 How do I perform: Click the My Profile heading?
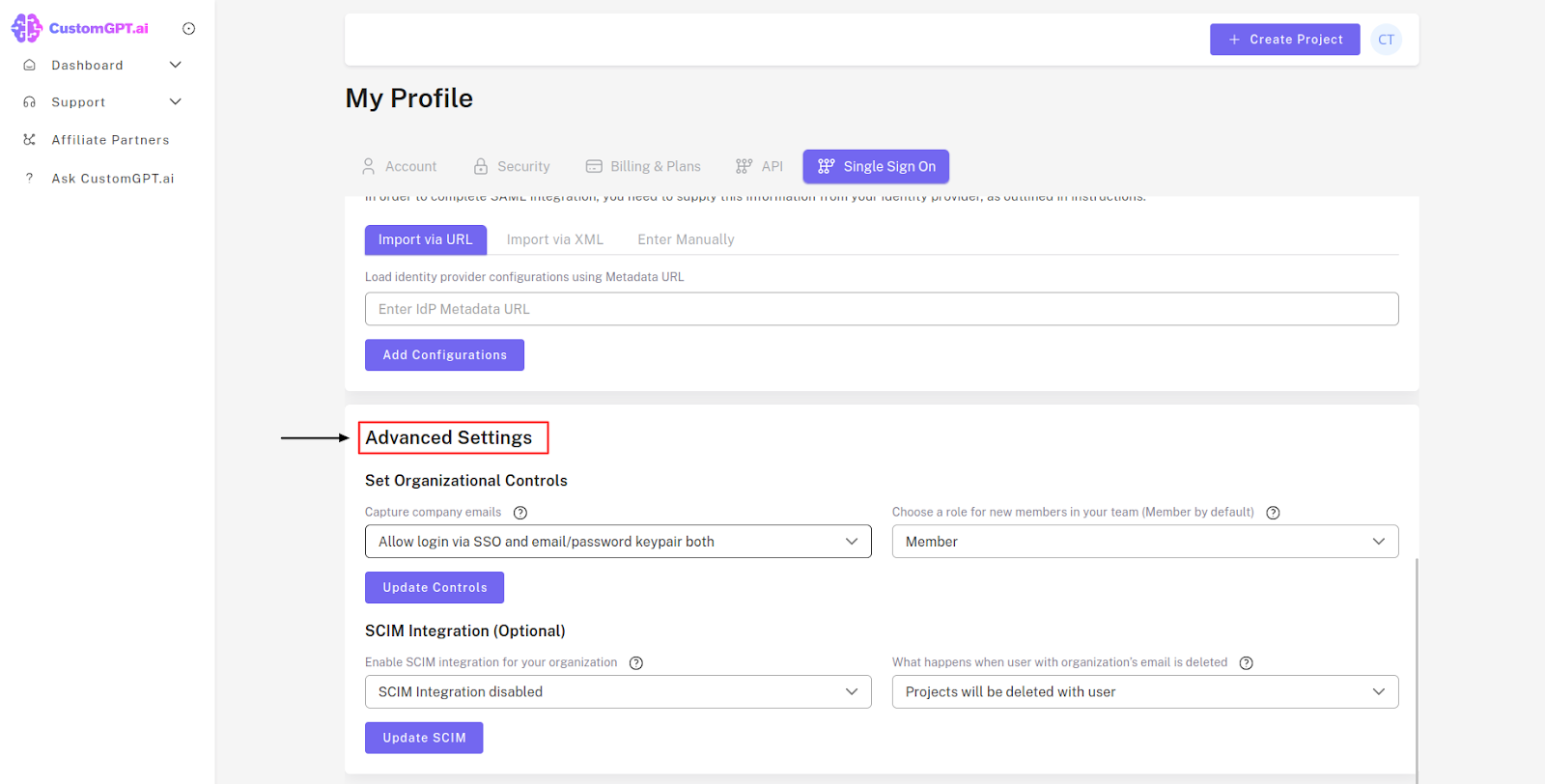[x=409, y=98]
